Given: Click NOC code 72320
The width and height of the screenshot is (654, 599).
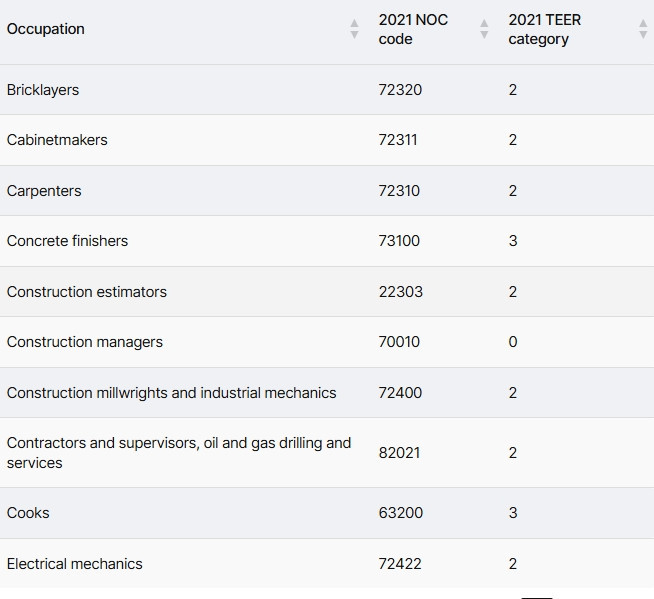Looking at the screenshot, I should click(400, 90).
